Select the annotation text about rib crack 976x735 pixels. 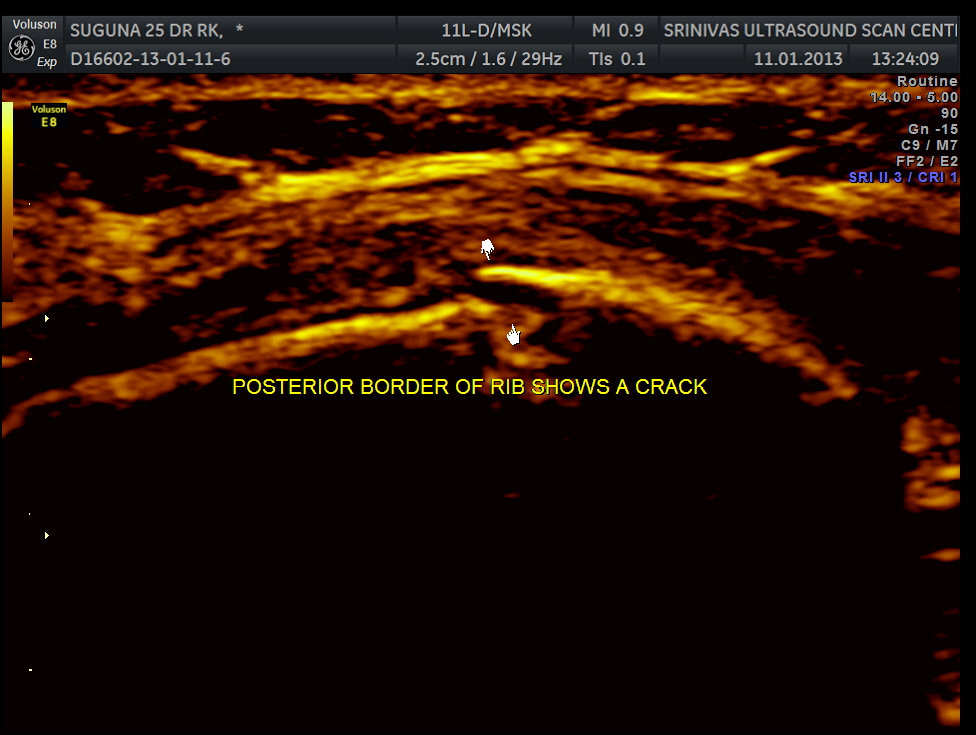[x=469, y=387]
